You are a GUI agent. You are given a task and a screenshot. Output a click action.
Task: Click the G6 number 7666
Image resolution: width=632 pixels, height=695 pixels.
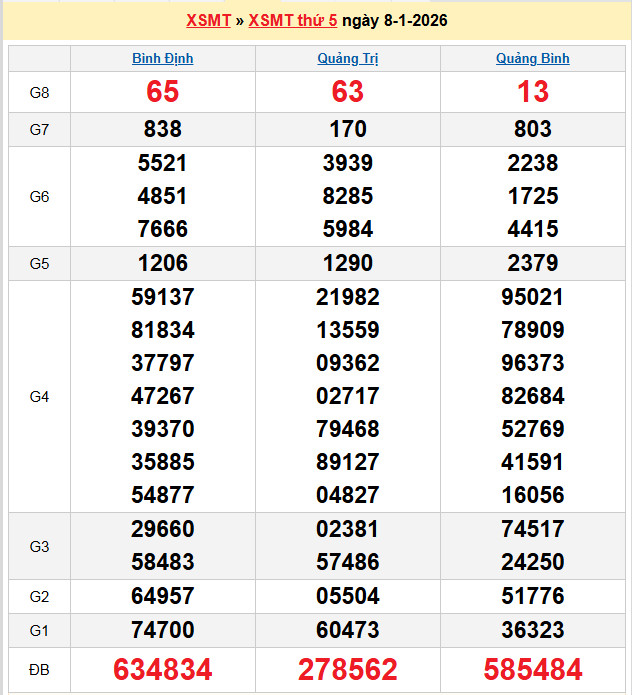(163, 229)
